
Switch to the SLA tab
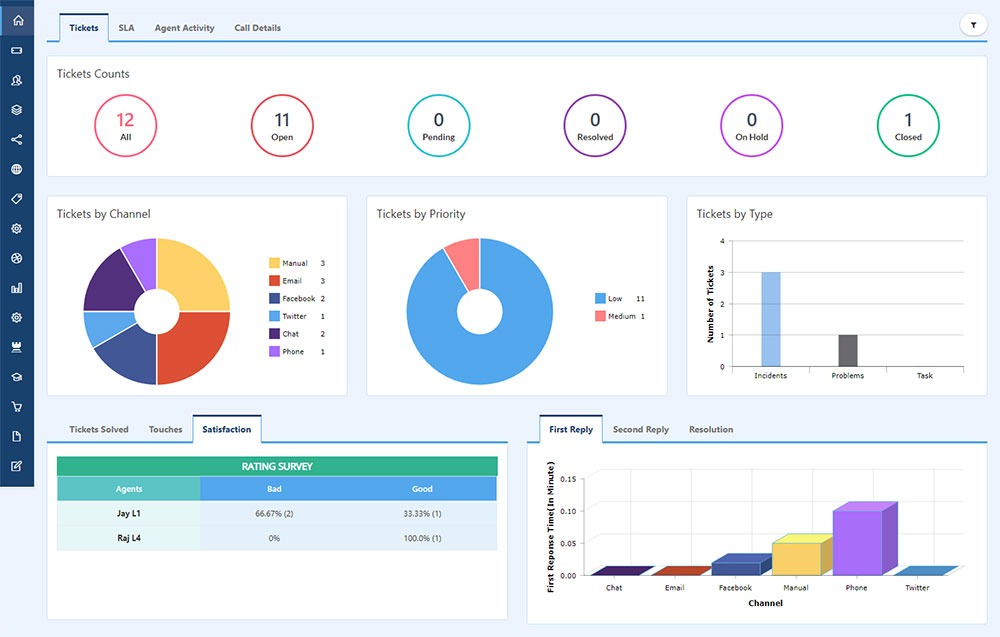click(126, 28)
